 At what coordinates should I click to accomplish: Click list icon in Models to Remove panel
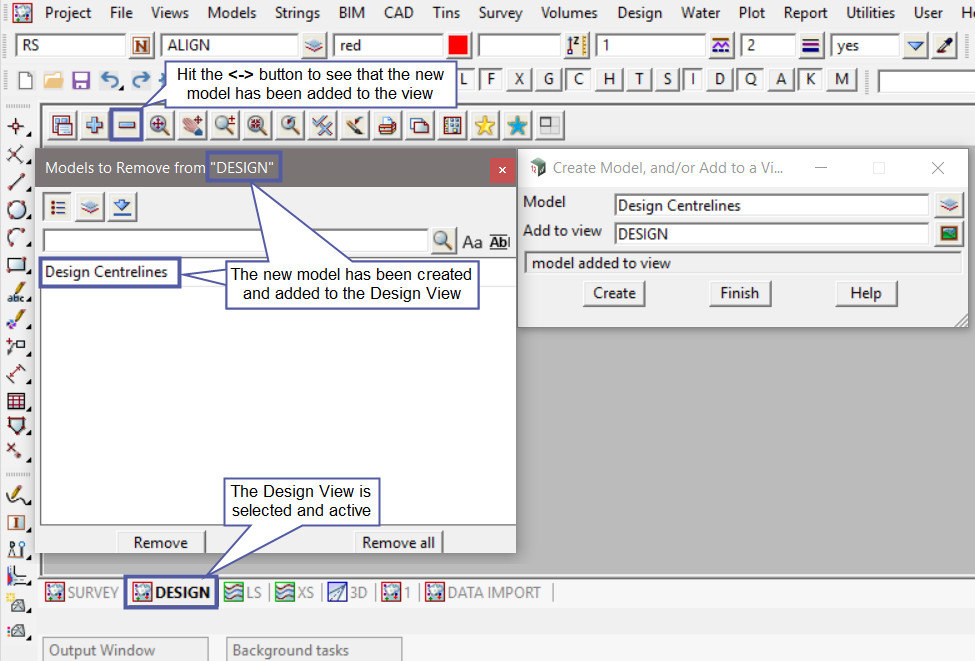click(x=58, y=207)
